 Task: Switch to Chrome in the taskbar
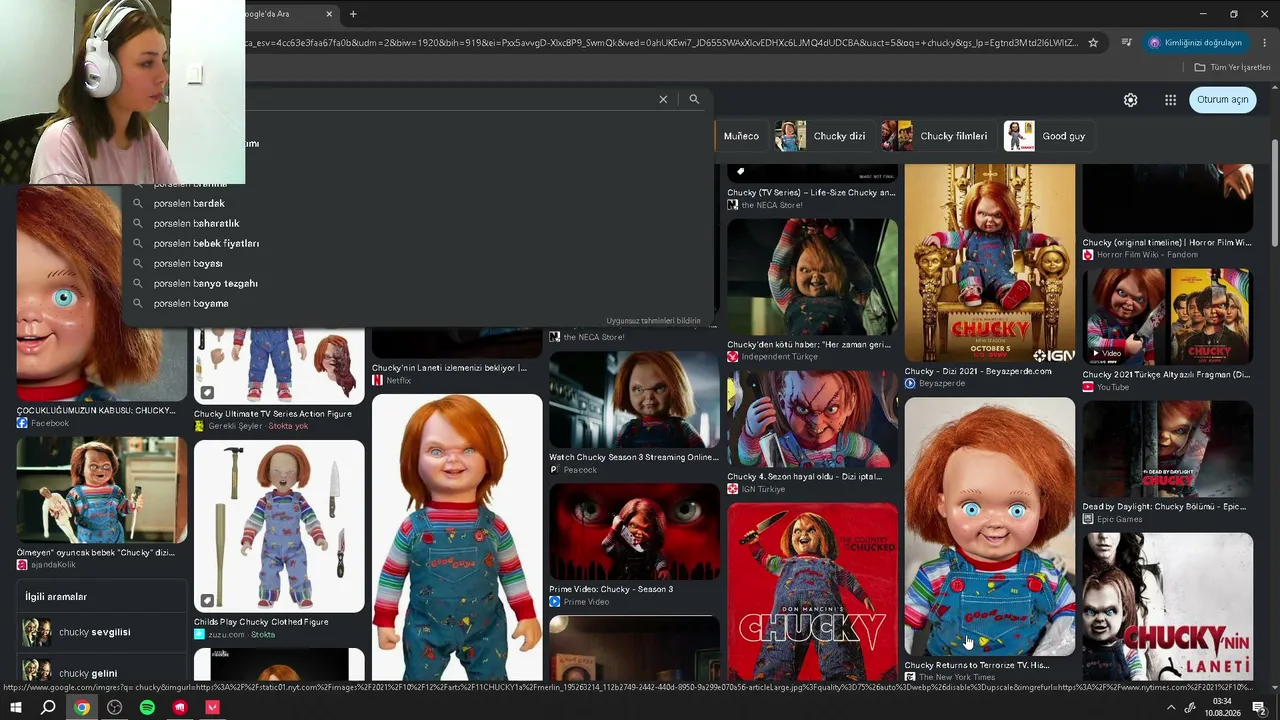click(x=82, y=708)
